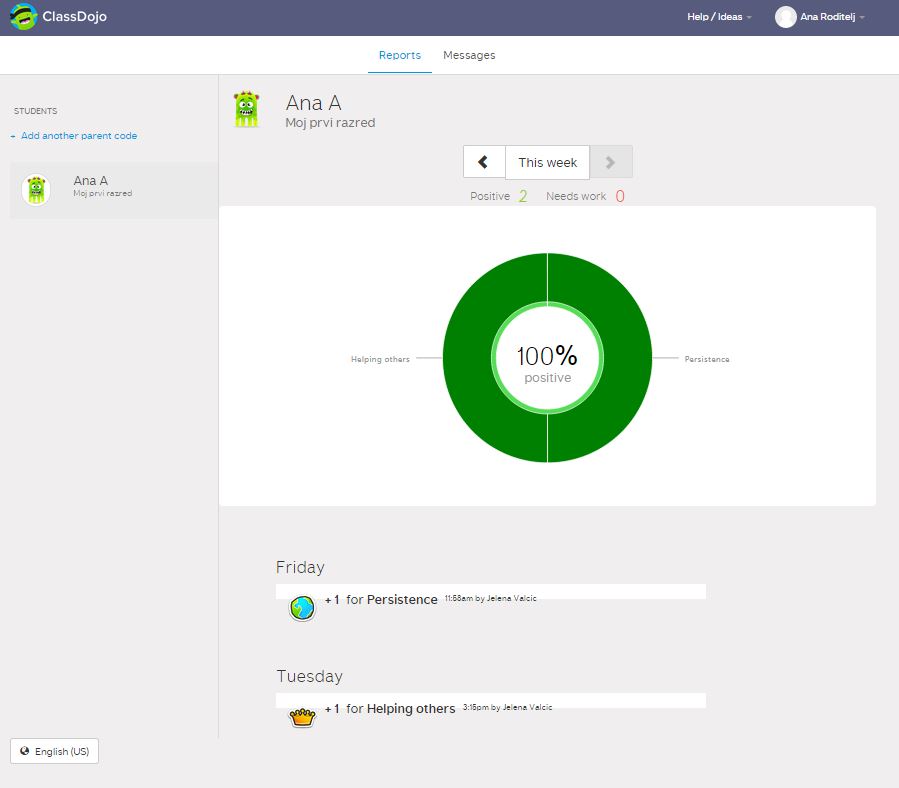
Task: Click the next week right arrow
Action: click(x=611, y=162)
